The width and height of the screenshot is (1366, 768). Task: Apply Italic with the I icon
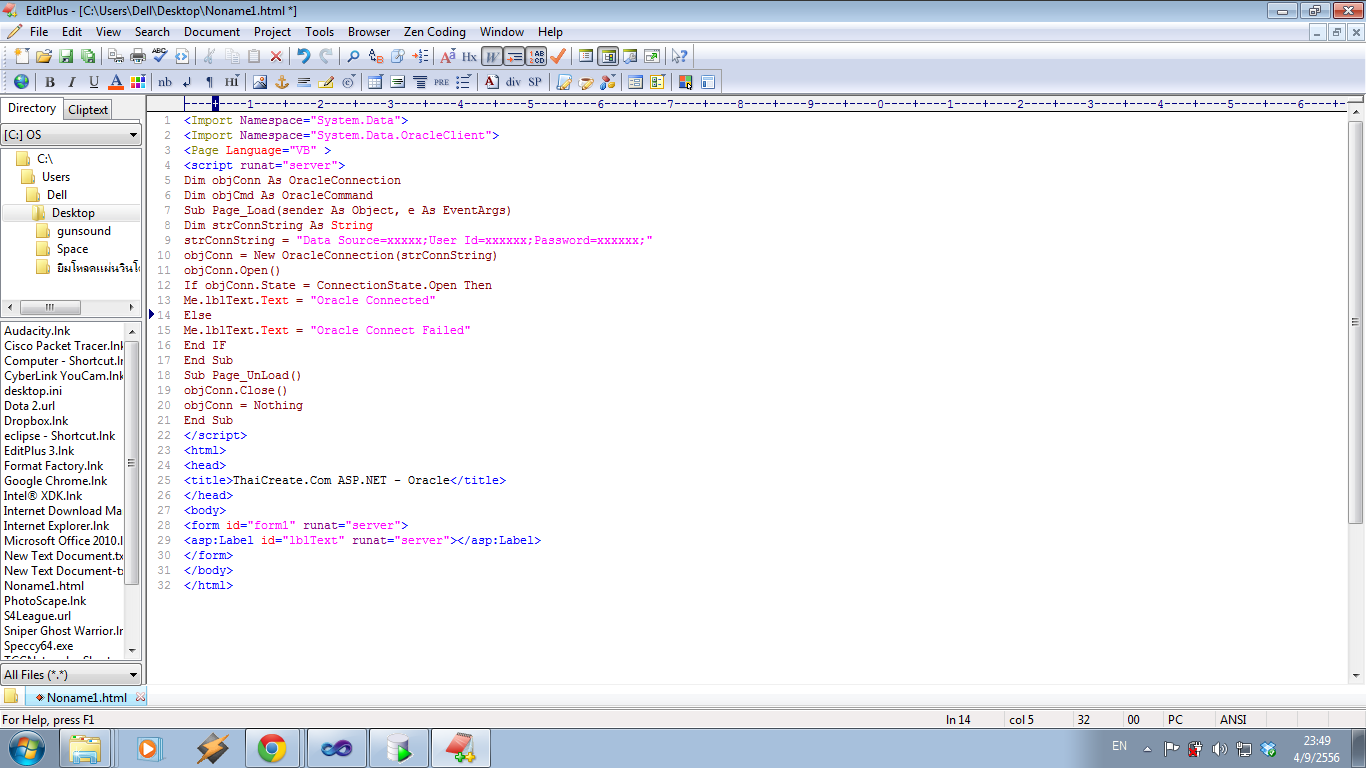72,82
